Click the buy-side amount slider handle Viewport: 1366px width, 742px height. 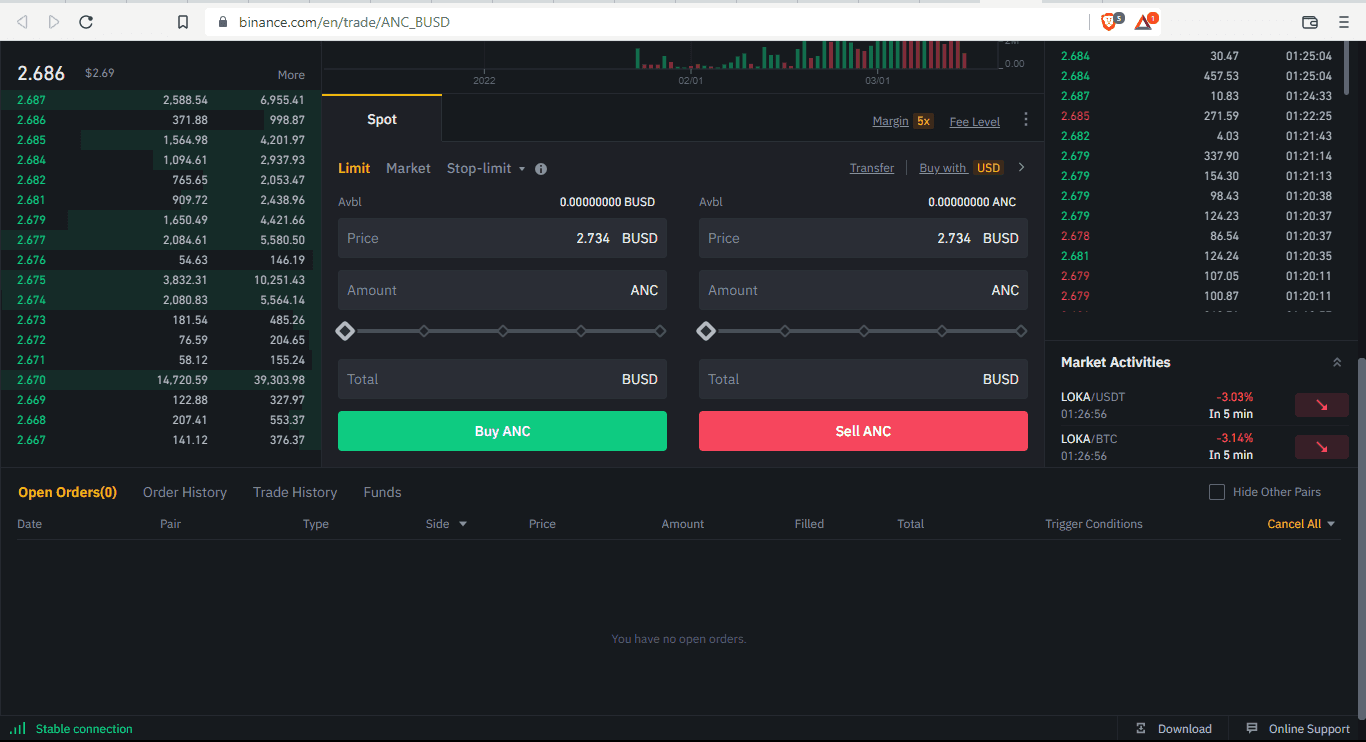(x=345, y=331)
